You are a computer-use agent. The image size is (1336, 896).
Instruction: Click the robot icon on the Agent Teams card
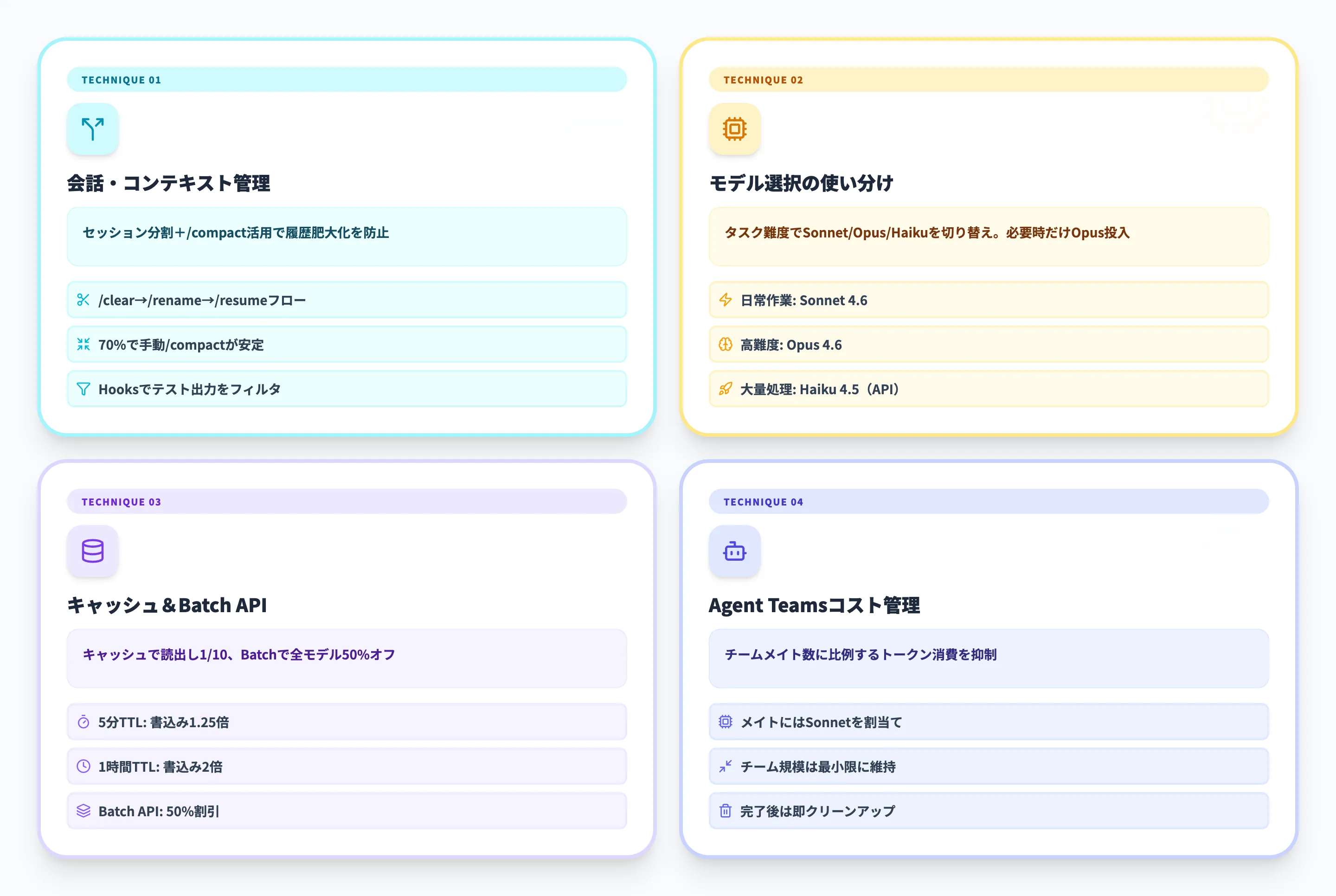pos(735,551)
